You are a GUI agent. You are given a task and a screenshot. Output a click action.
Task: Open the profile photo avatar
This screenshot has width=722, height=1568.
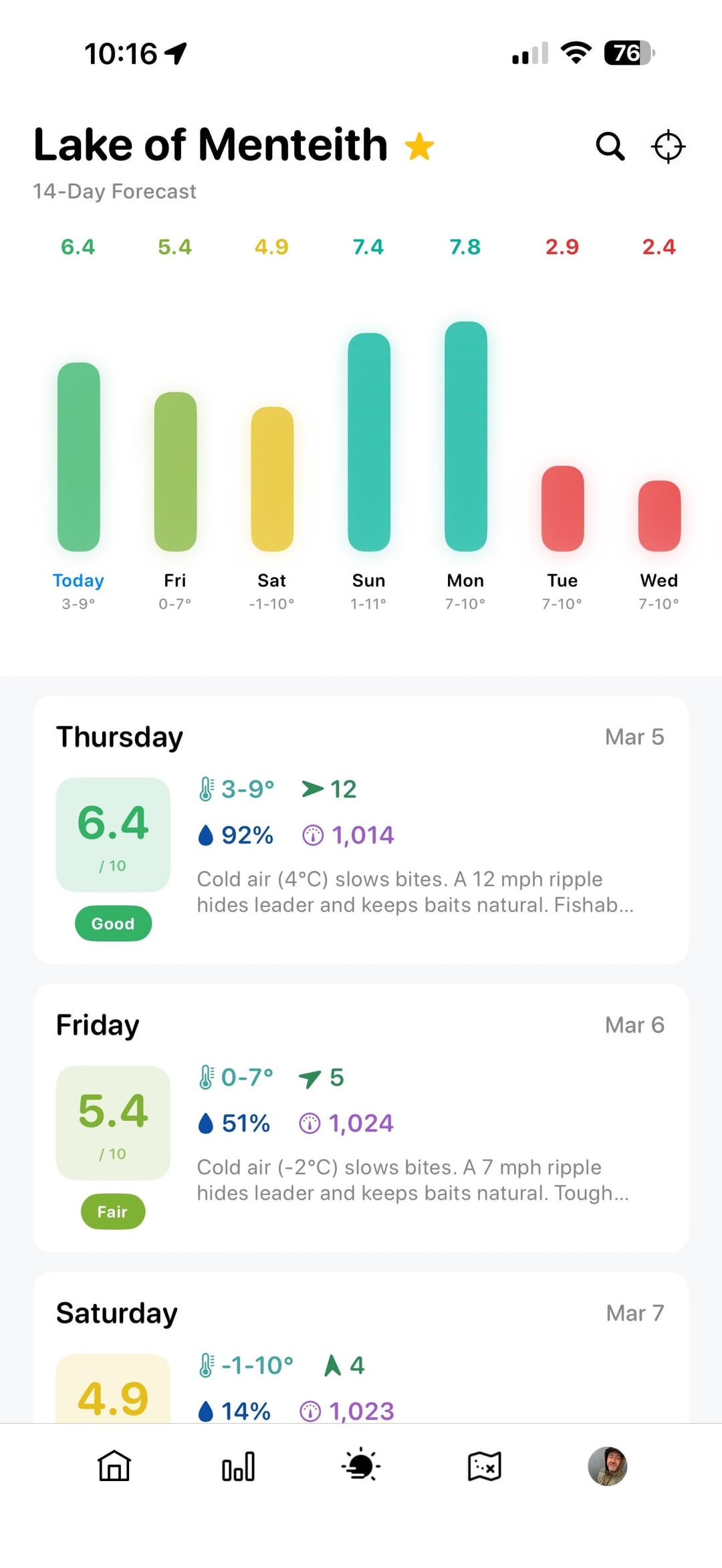607,1466
